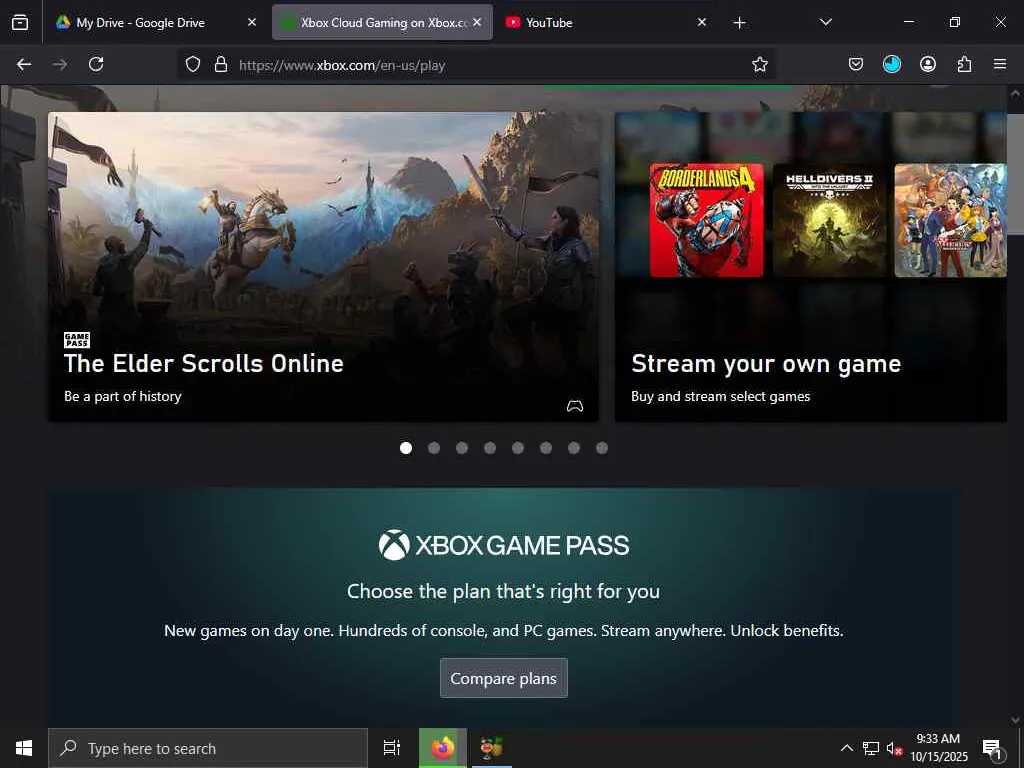
Task: View site security padlock info
Action: click(221, 65)
